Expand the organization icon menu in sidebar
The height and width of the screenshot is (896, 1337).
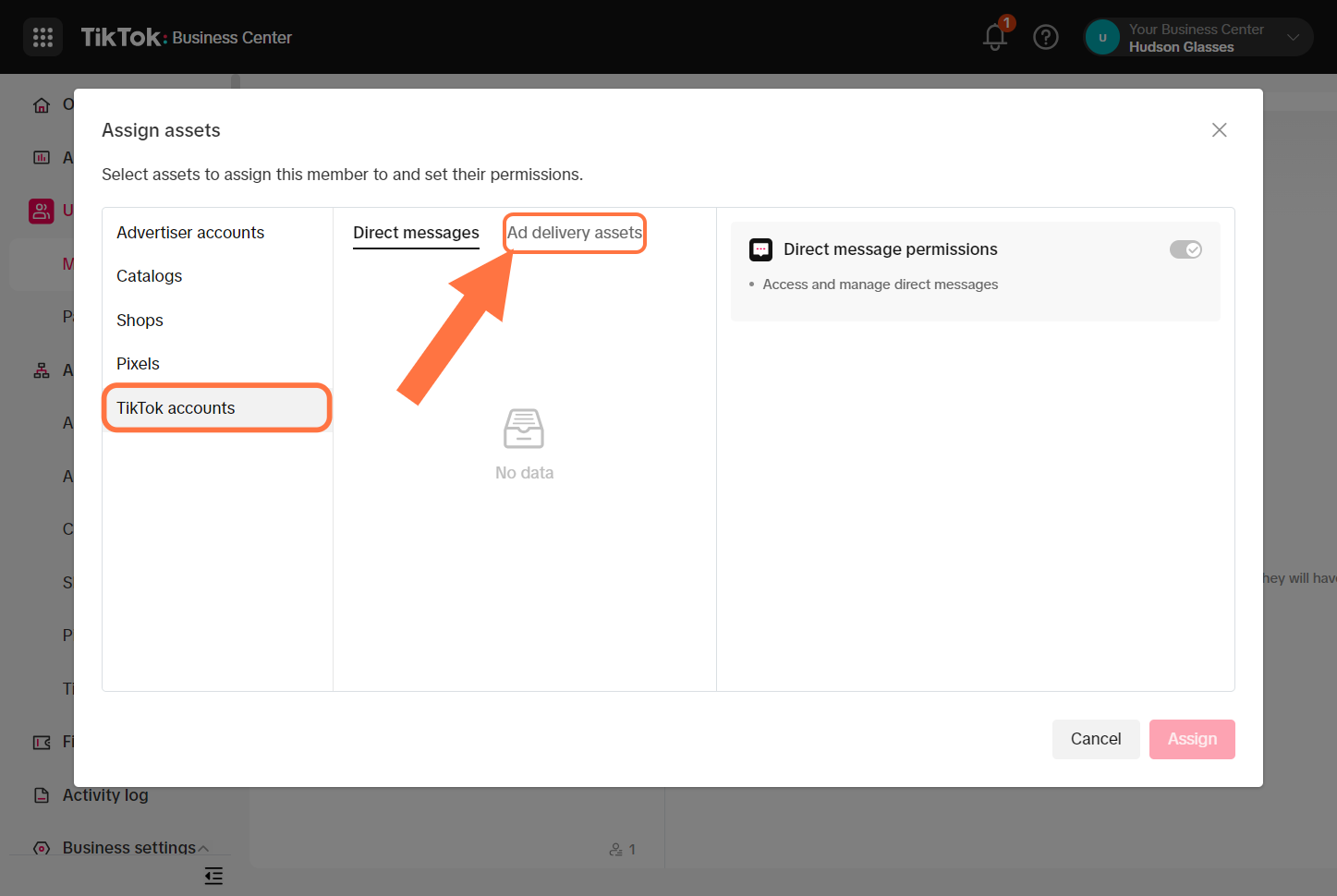pos(42,369)
